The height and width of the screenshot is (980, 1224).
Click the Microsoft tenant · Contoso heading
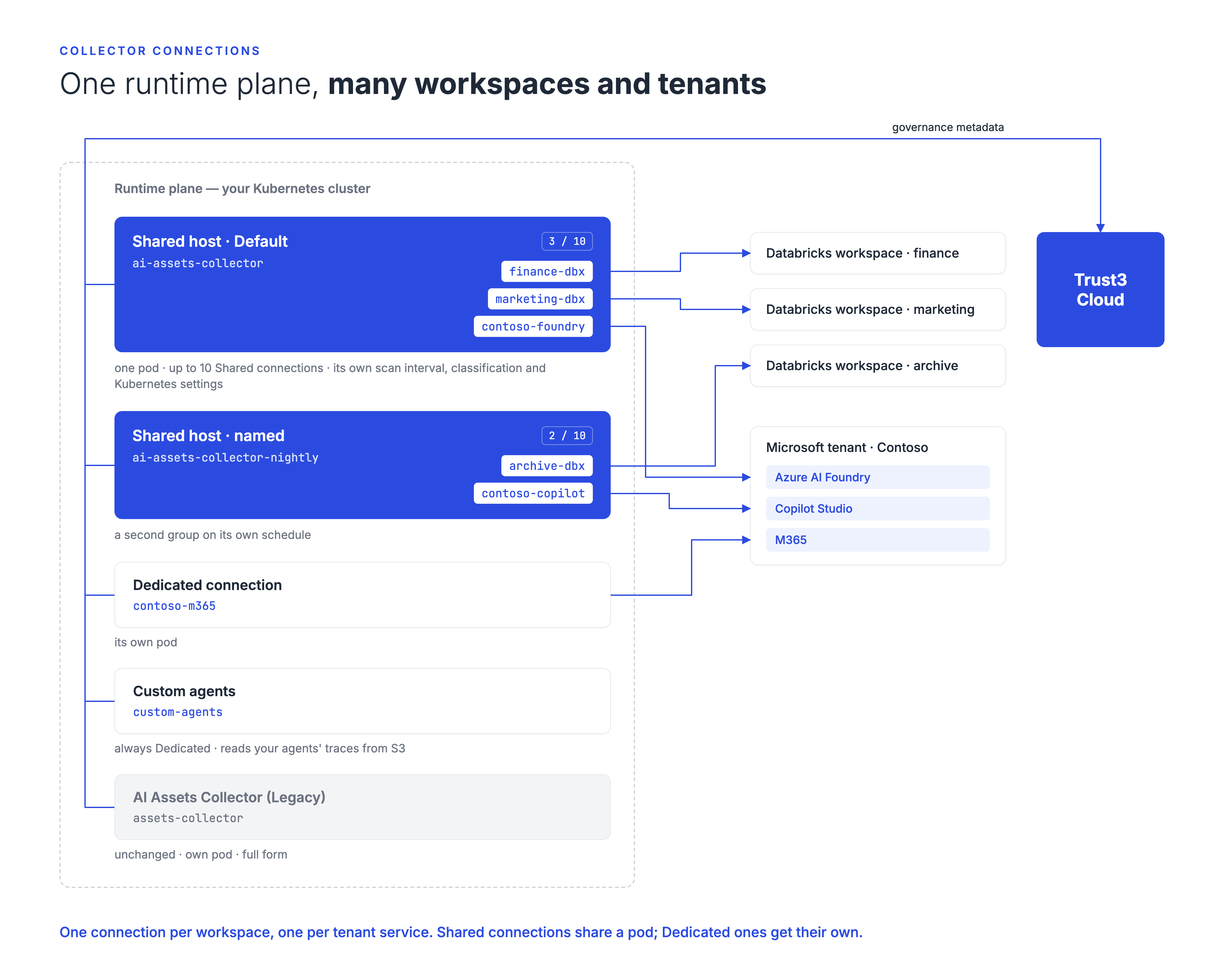pyautogui.click(x=846, y=447)
